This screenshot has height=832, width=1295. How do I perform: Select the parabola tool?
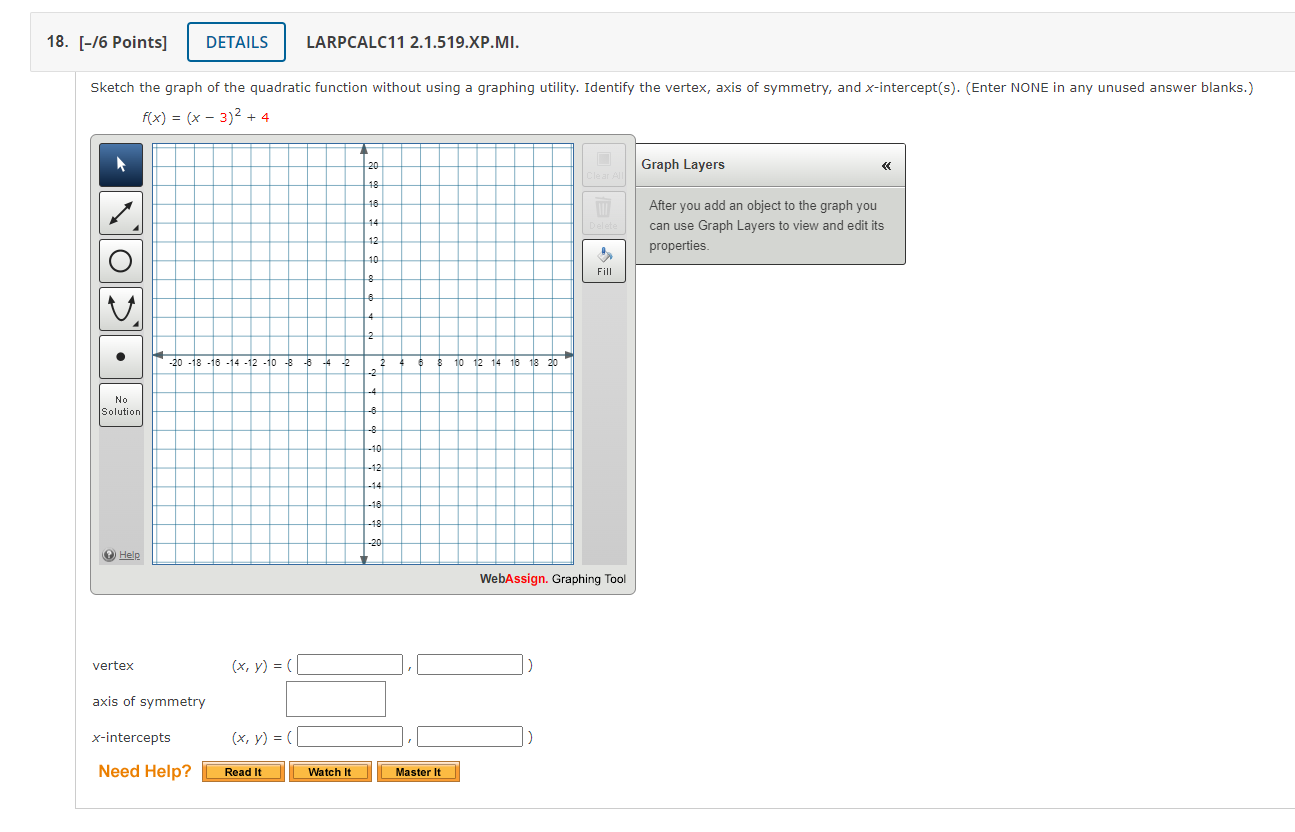121,309
